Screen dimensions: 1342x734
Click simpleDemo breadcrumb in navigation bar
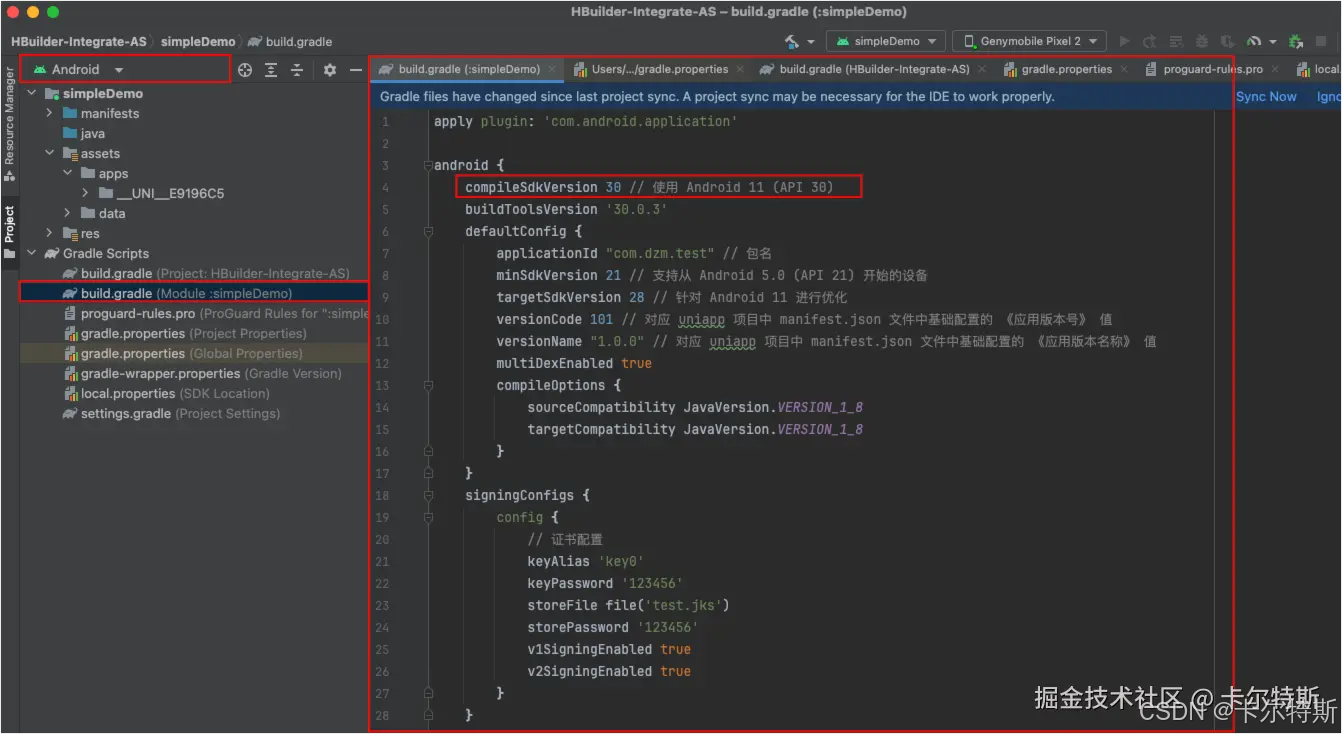click(x=198, y=41)
